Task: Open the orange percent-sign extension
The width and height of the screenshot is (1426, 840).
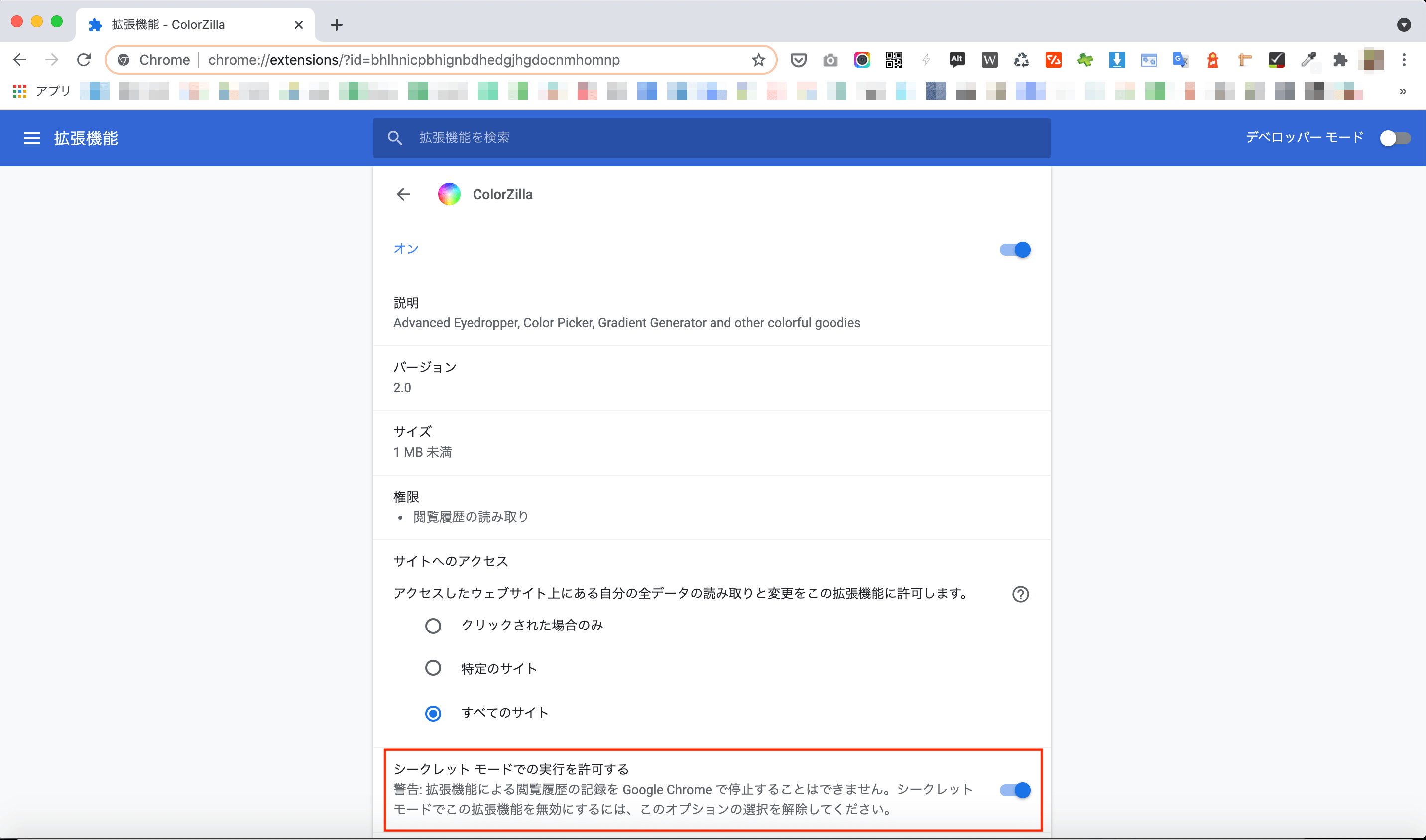Action: click(x=1054, y=60)
